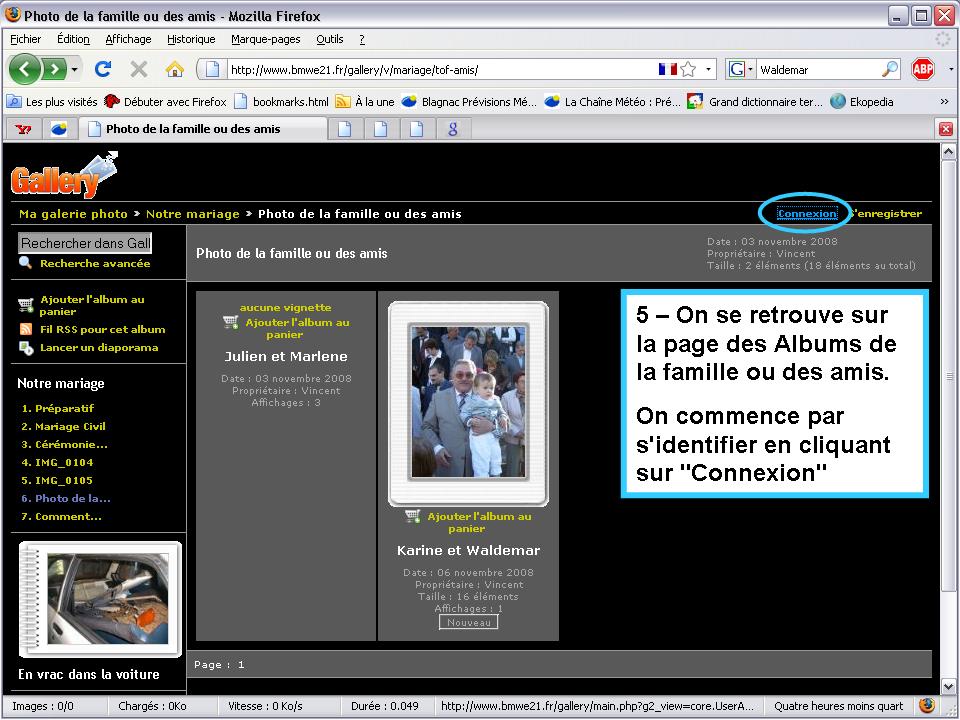
Task: Open the search engine Google dropdown
Action: 740,69
